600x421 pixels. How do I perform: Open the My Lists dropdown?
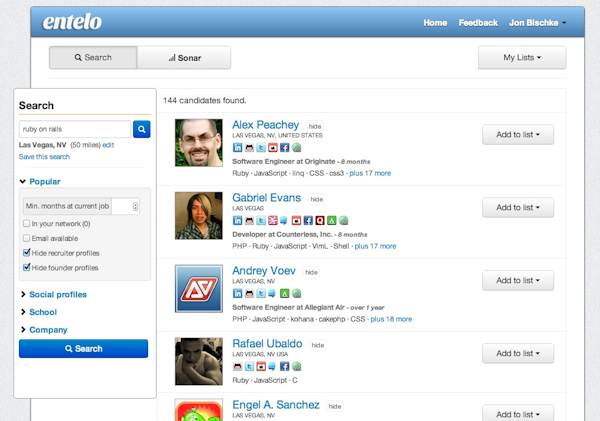(x=522, y=57)
